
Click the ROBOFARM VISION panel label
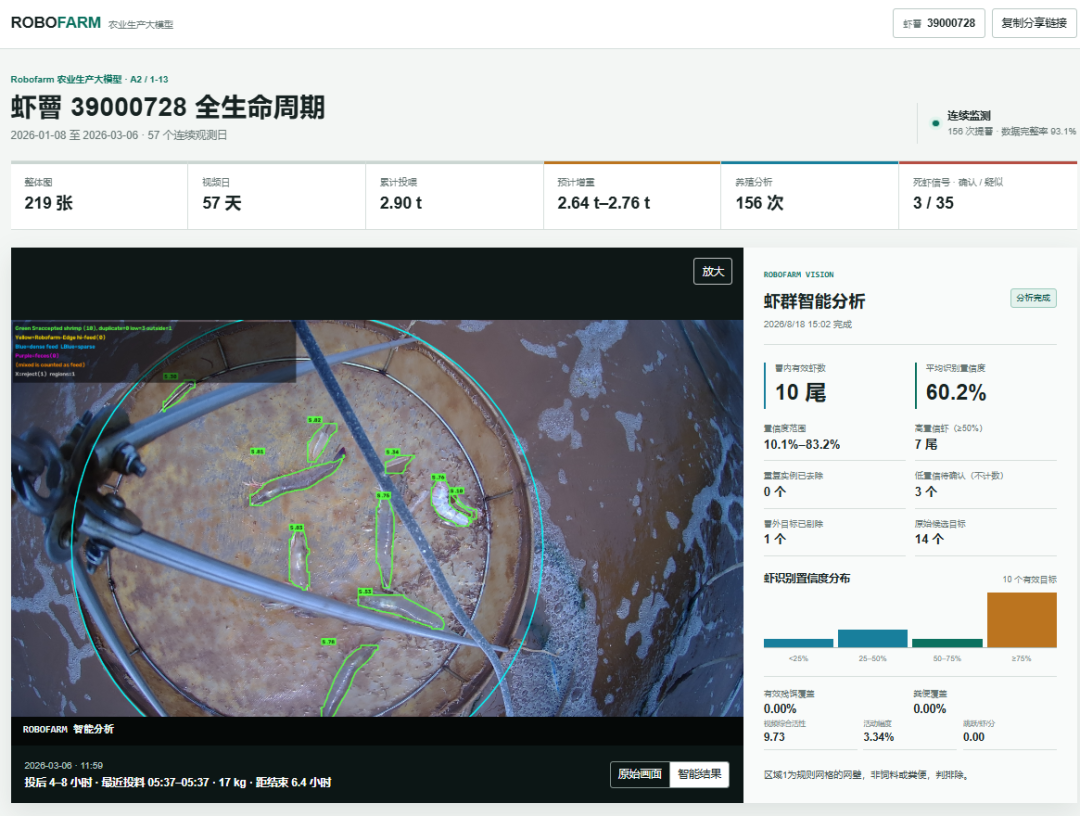click(x=798, y=274)
